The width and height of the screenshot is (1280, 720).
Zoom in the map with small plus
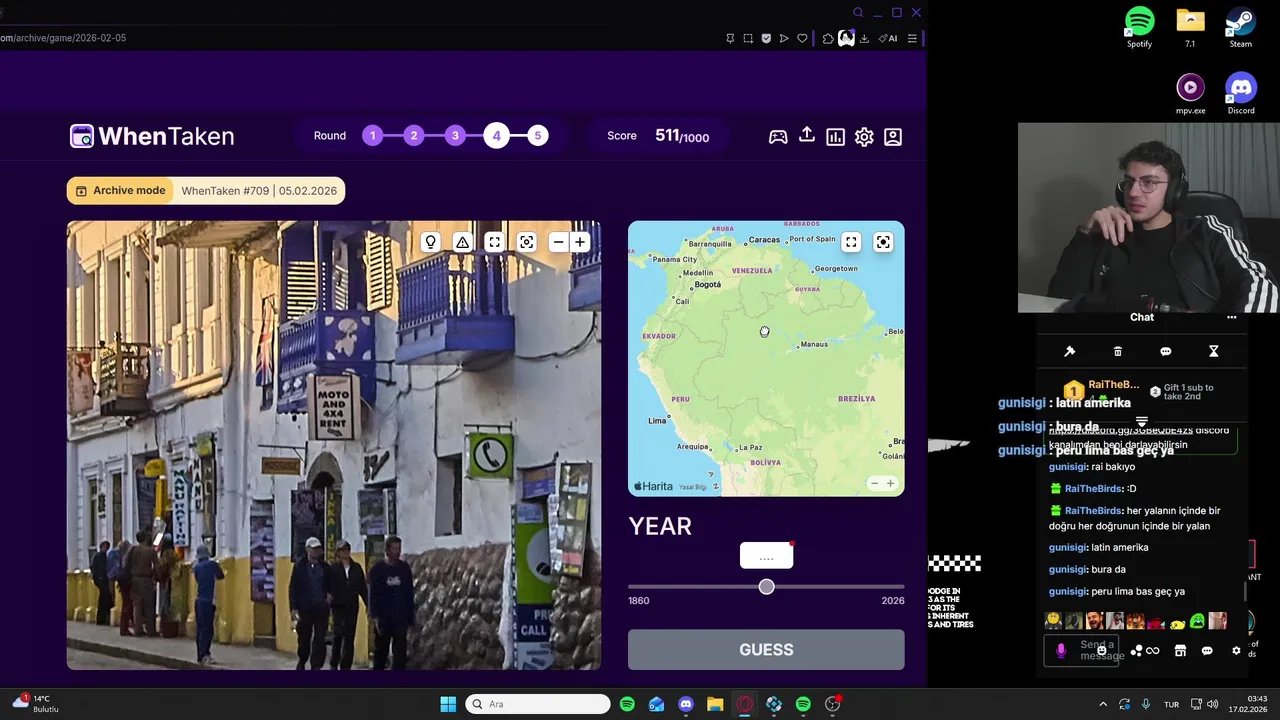click(890, 484)
